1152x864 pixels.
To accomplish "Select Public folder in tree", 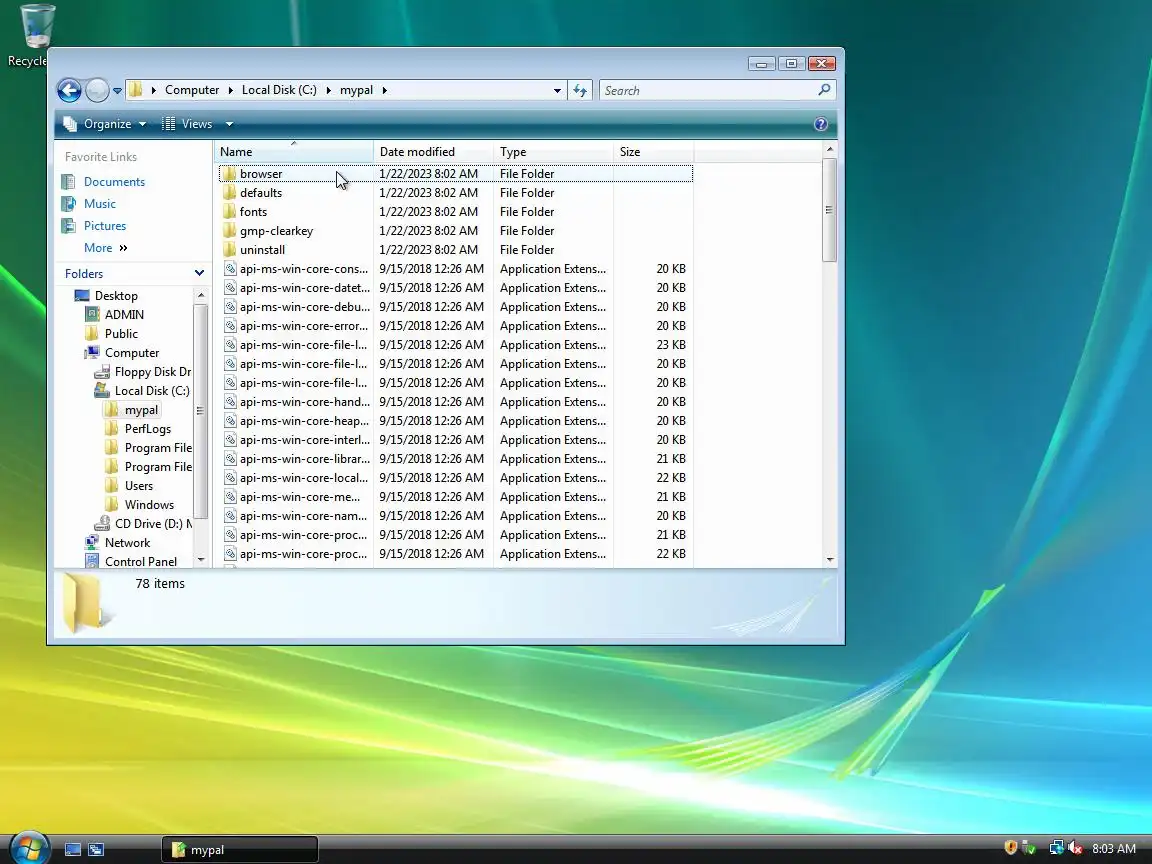I will point(120,334).
